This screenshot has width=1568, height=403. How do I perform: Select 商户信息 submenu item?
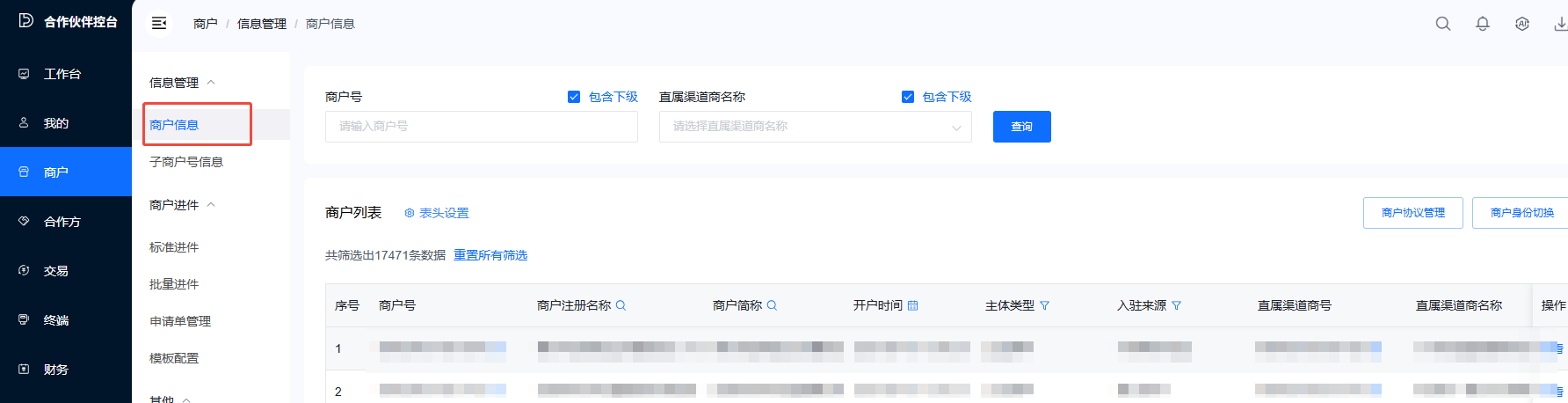point(211,125)
